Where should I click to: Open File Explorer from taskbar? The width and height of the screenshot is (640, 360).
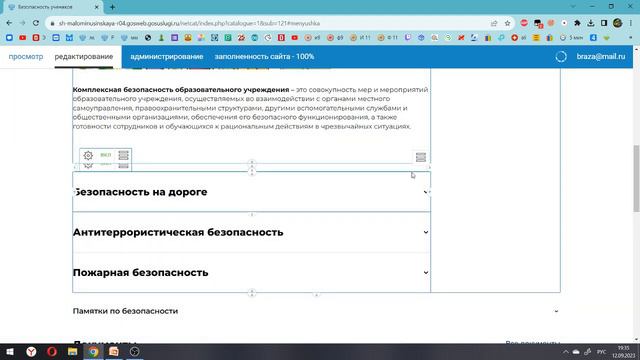coord(73,351)
